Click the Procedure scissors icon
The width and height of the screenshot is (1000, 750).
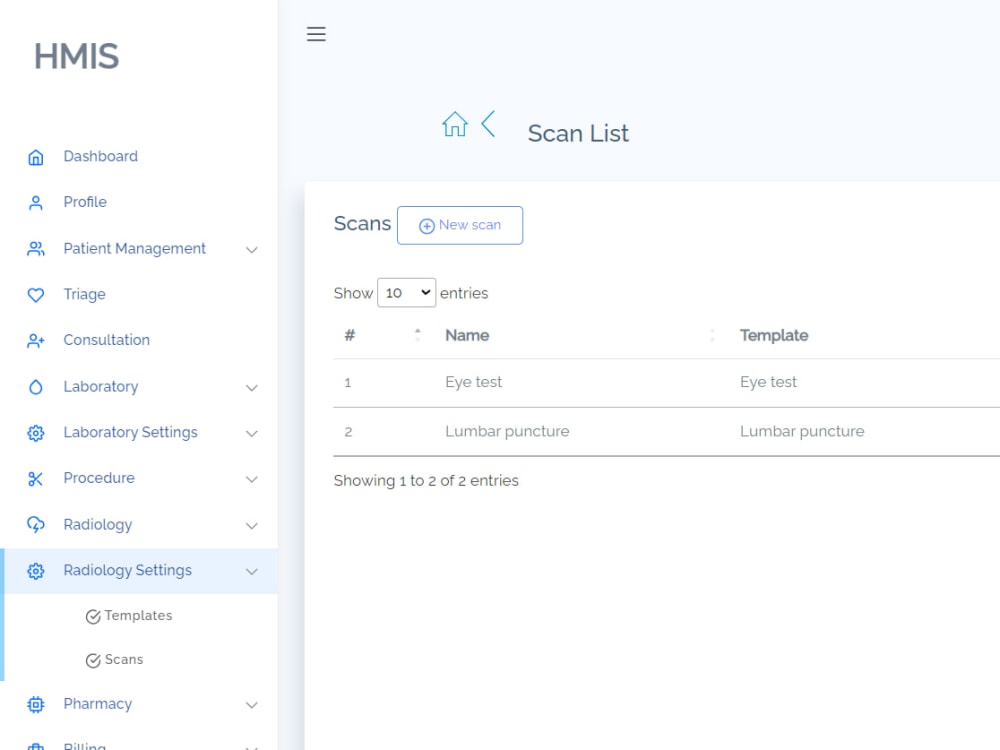coord(36,479)
